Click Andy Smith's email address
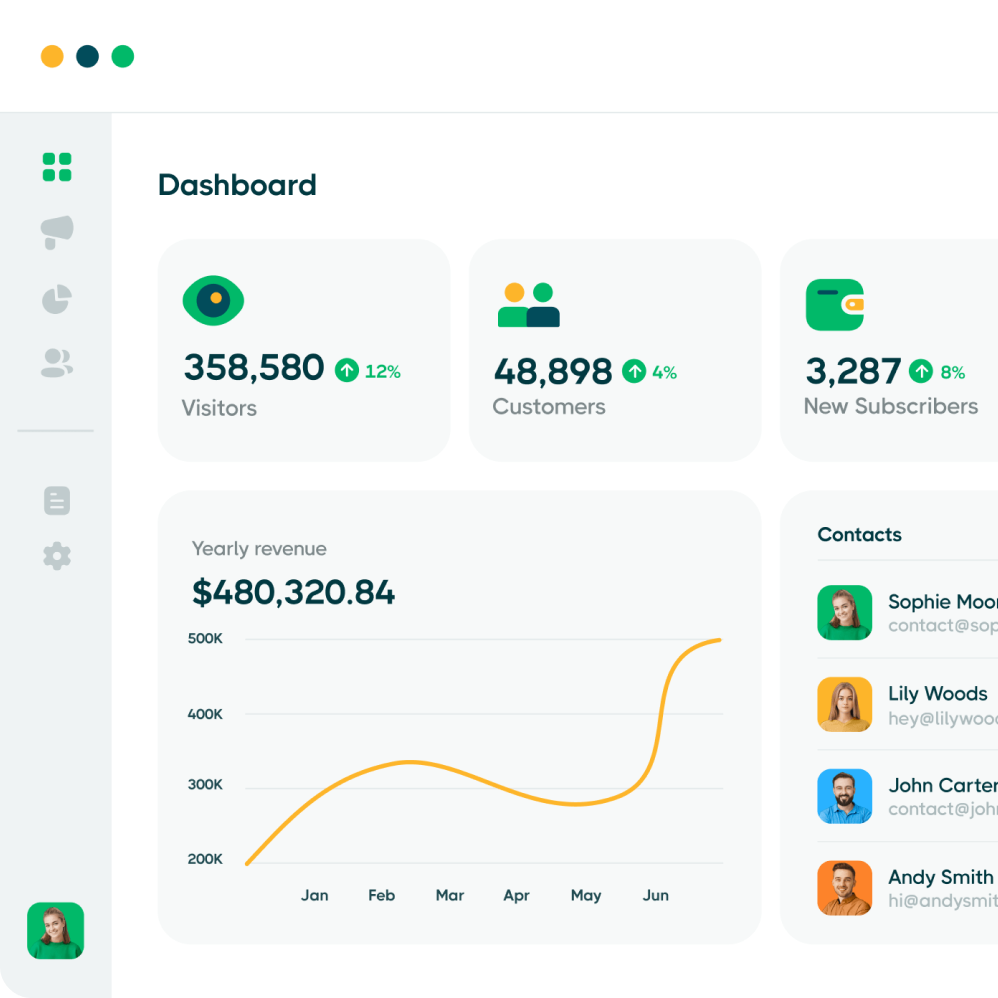The width and height of the screenshot is (998, 998). pyautogui.click(x=943, y=901)
